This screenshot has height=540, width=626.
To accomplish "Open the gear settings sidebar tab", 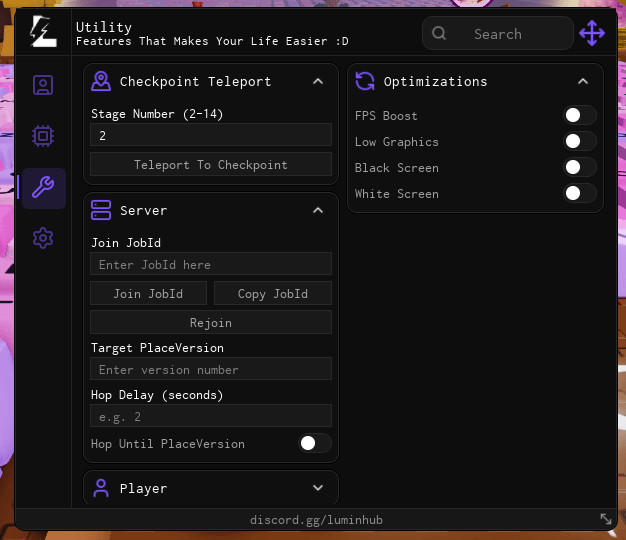I will [43, 238].
